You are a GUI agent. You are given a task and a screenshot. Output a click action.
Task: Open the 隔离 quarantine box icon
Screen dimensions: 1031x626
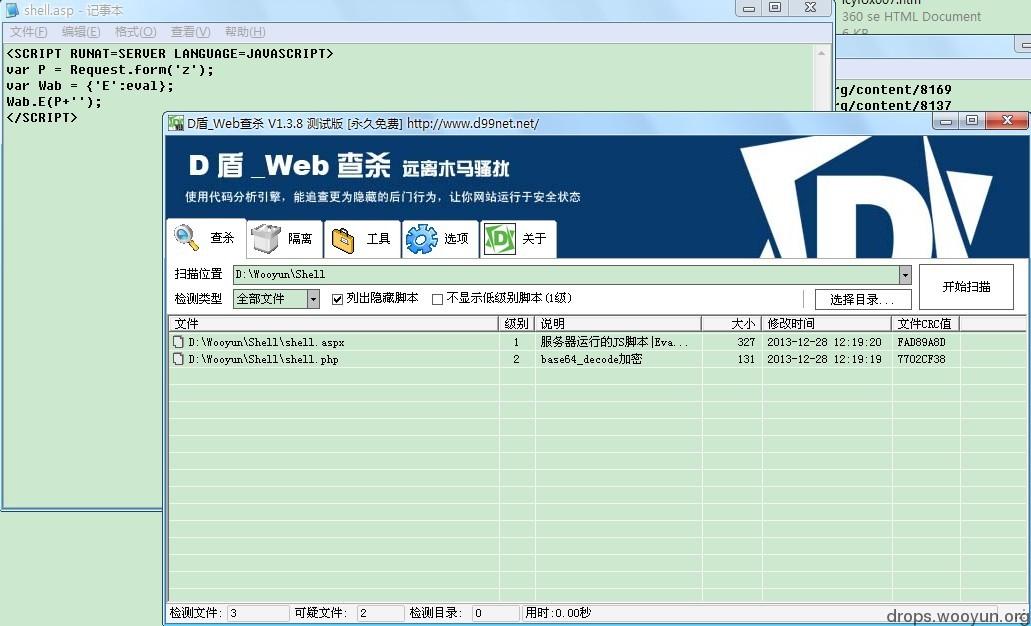[x=266, y=239]
